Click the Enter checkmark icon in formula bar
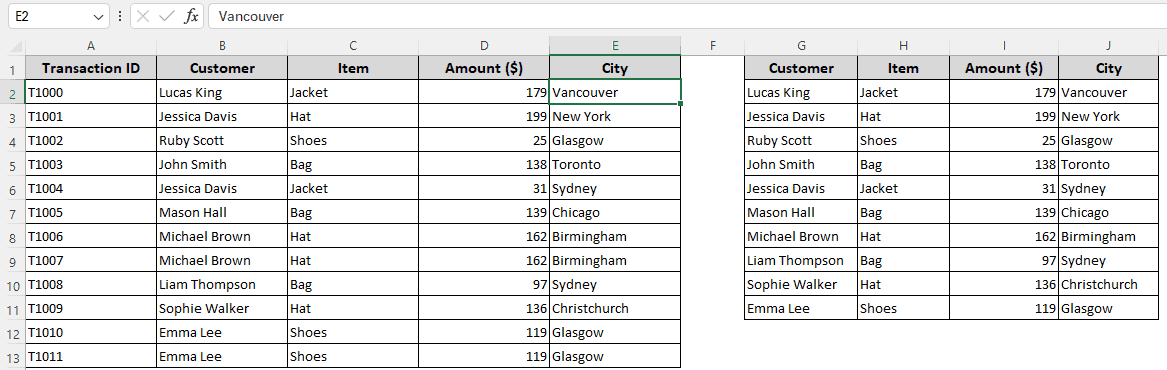Image resolution: width=1167 pixels, height=370 pixels. pos(167,16)
